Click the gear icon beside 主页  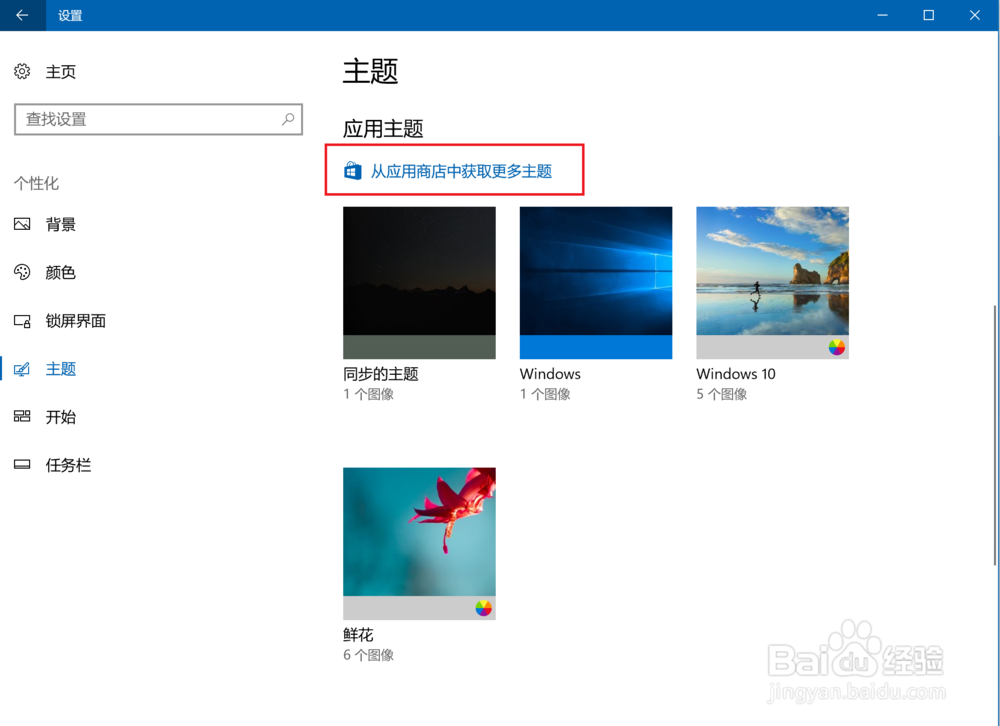(x=22, y=71)
